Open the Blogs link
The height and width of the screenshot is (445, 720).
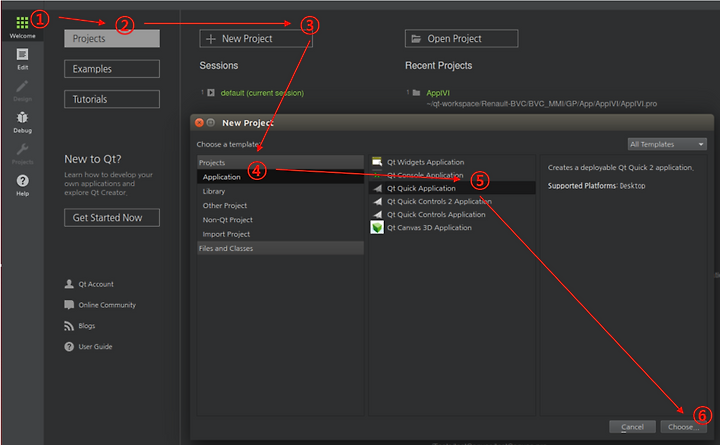[x=86, y=326]
